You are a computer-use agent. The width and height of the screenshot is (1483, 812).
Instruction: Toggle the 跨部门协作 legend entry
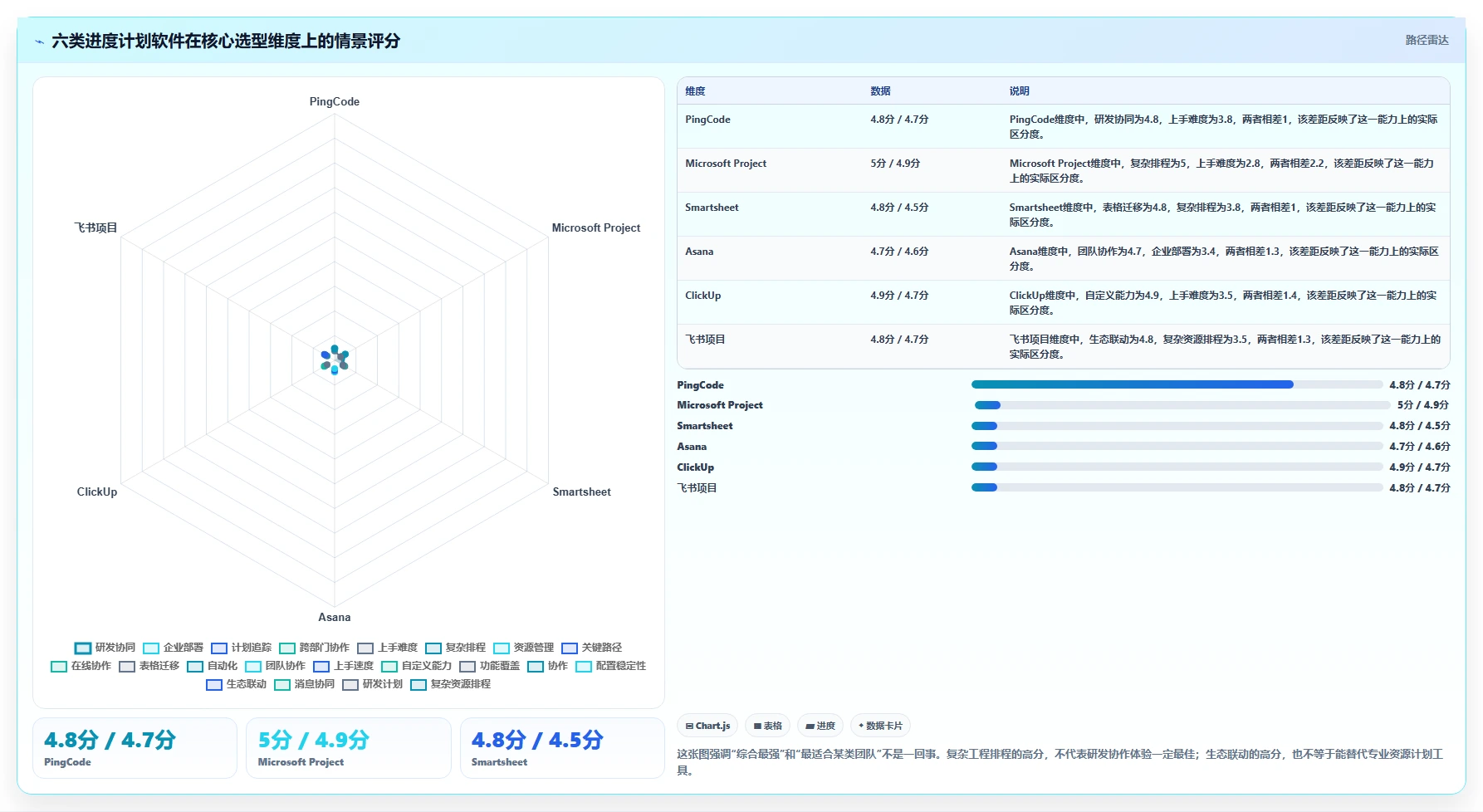click(x=314, y=648)
